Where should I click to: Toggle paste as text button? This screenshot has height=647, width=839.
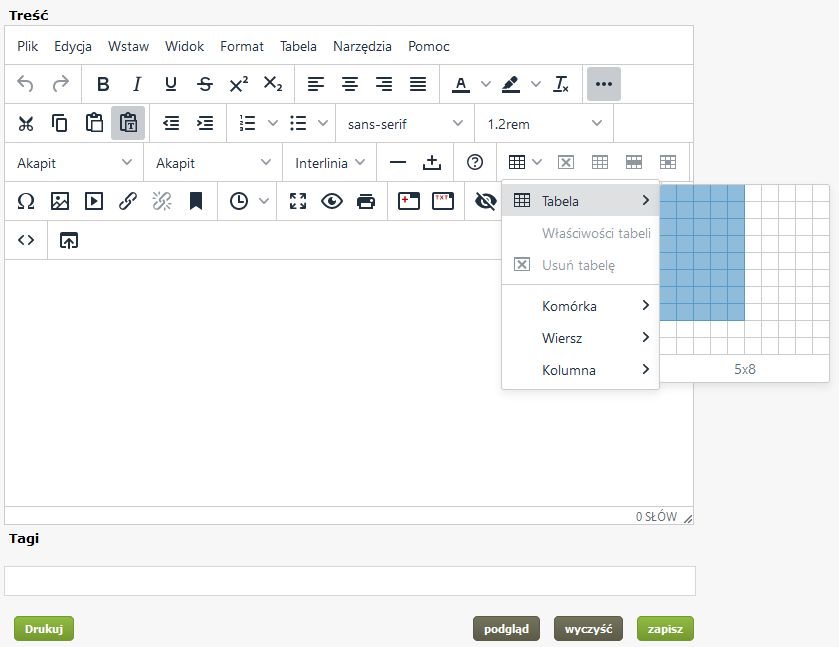click(128, 123)
